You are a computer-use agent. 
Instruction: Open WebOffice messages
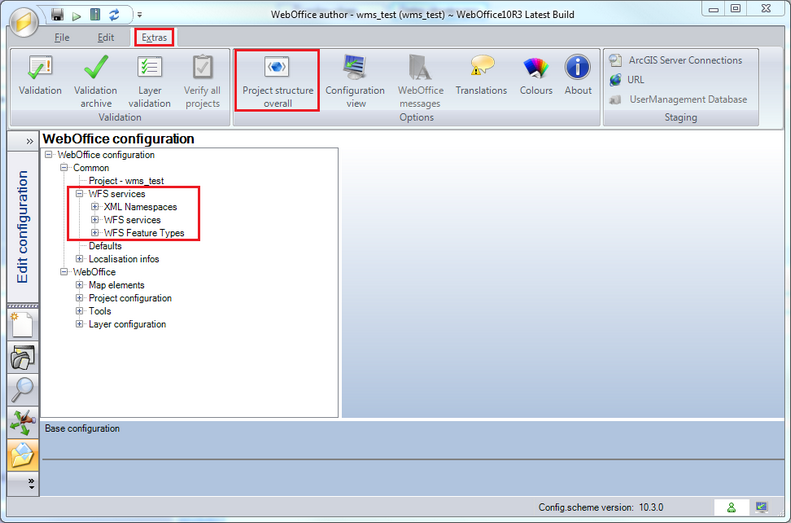[x=420, y=82]
